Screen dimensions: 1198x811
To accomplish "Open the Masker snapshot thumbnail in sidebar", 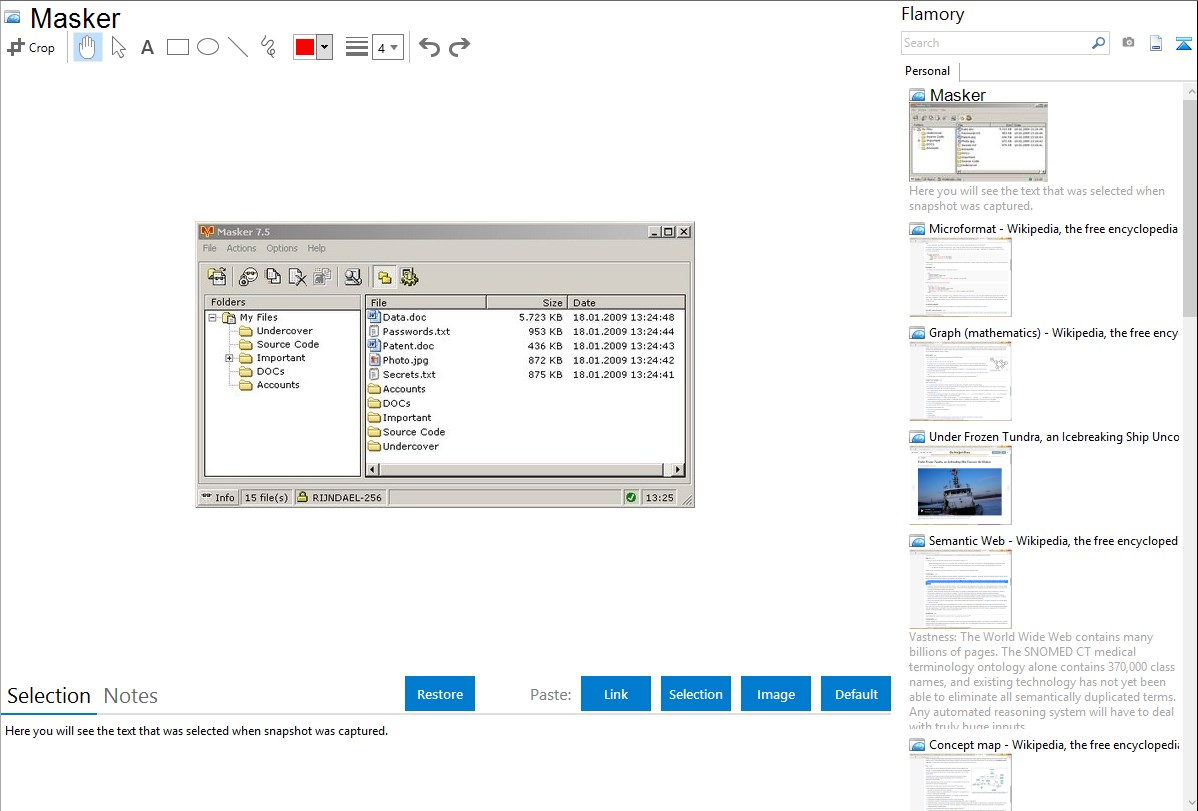I will (x=978, y=142).
